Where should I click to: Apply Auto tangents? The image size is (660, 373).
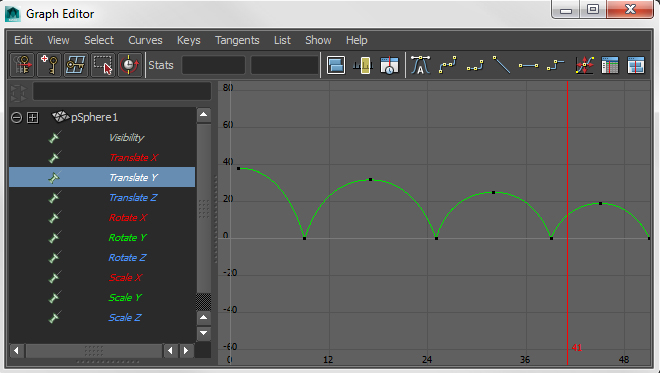pyautogui.click(x=420, y=65)
